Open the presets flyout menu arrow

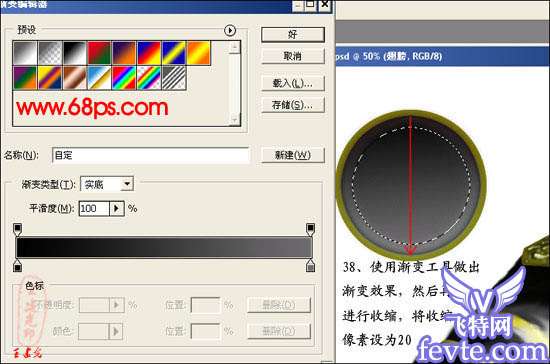[x=230, y=31]
